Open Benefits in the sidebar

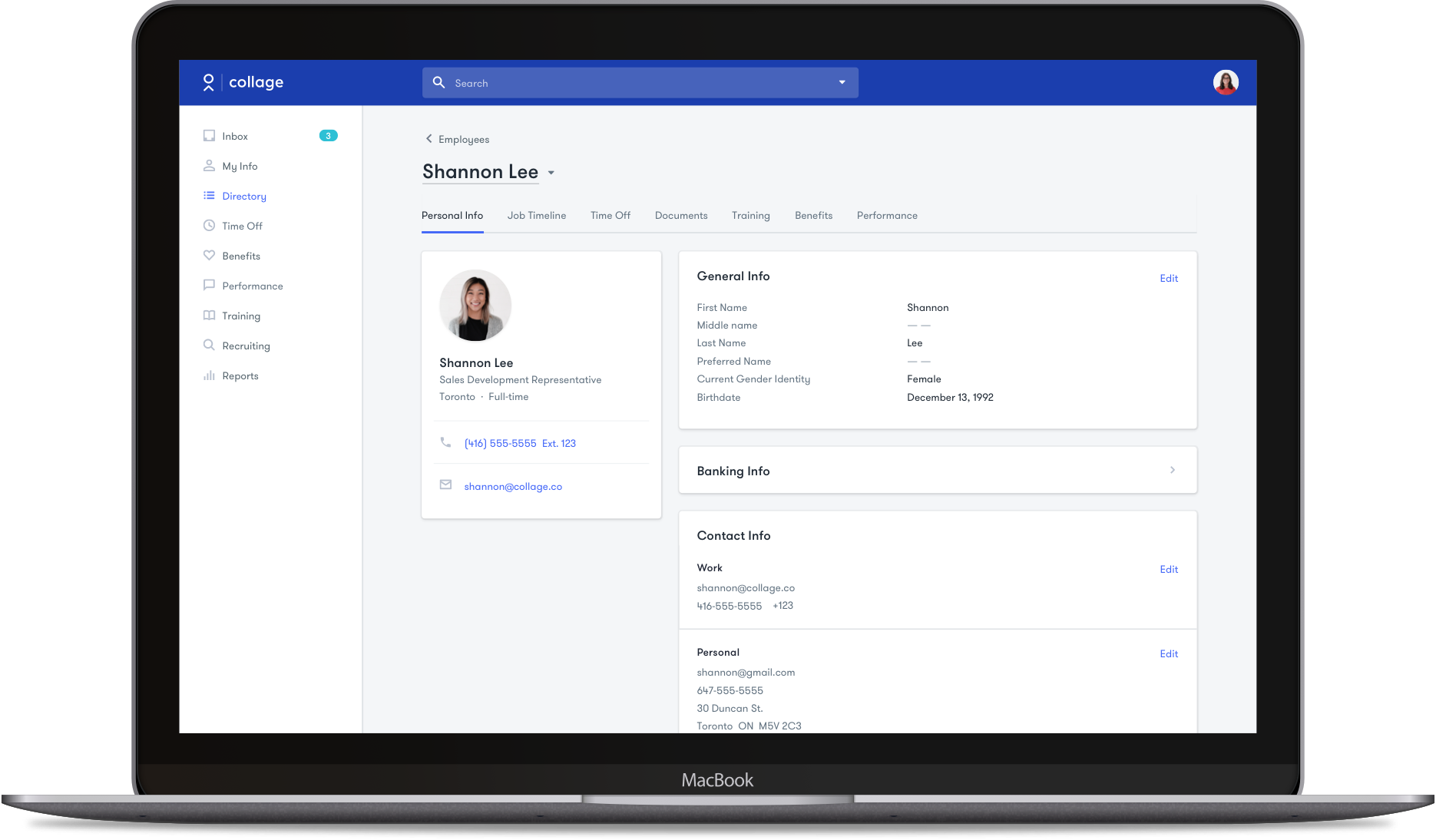[241, 256]
